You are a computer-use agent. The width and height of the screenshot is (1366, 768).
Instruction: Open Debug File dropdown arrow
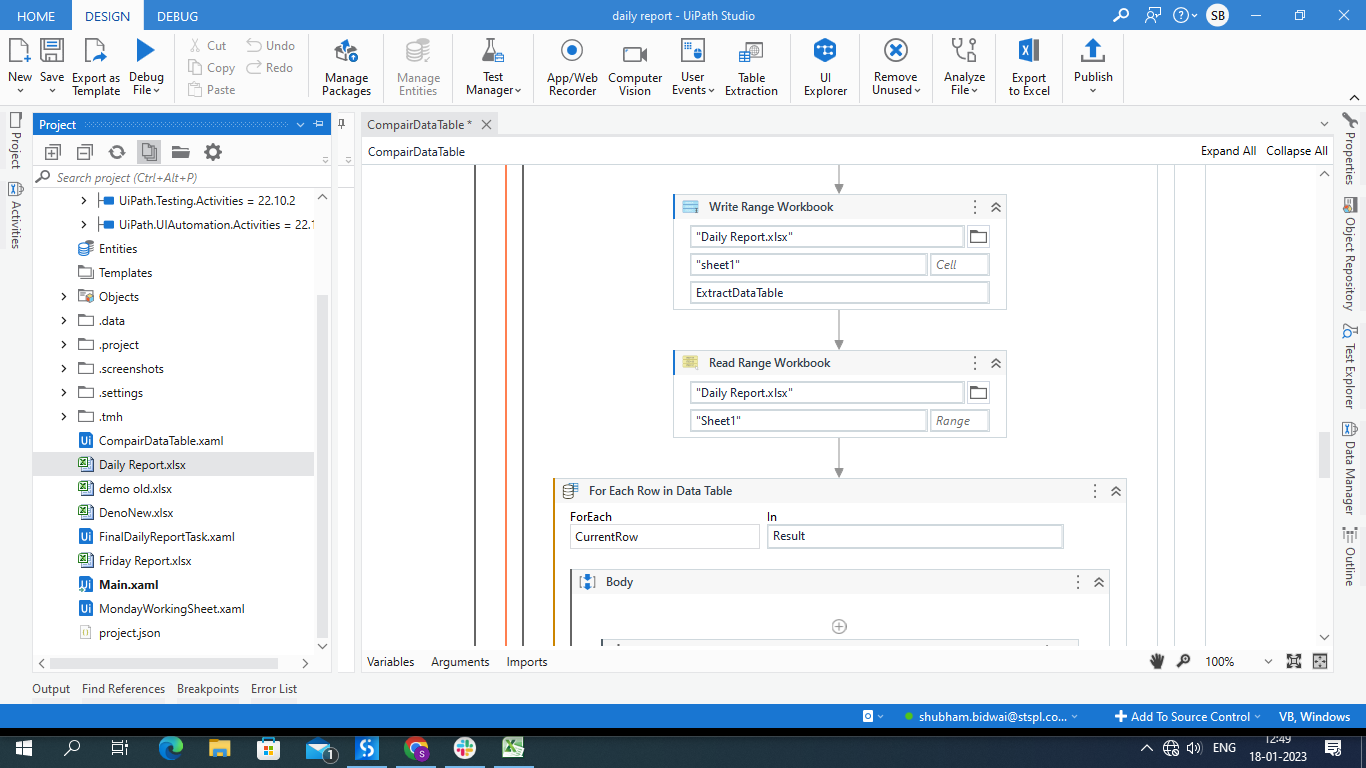click(156, 90)
